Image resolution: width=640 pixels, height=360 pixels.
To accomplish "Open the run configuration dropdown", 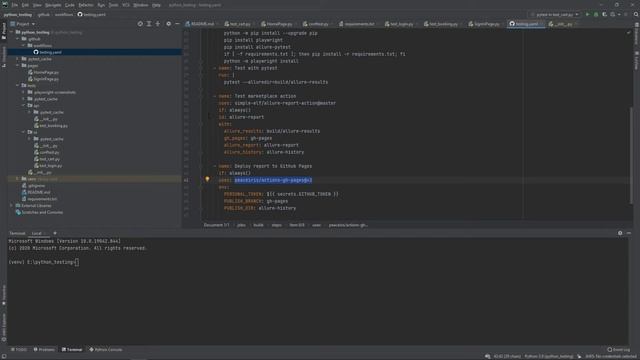I will [x=555, y=14].
